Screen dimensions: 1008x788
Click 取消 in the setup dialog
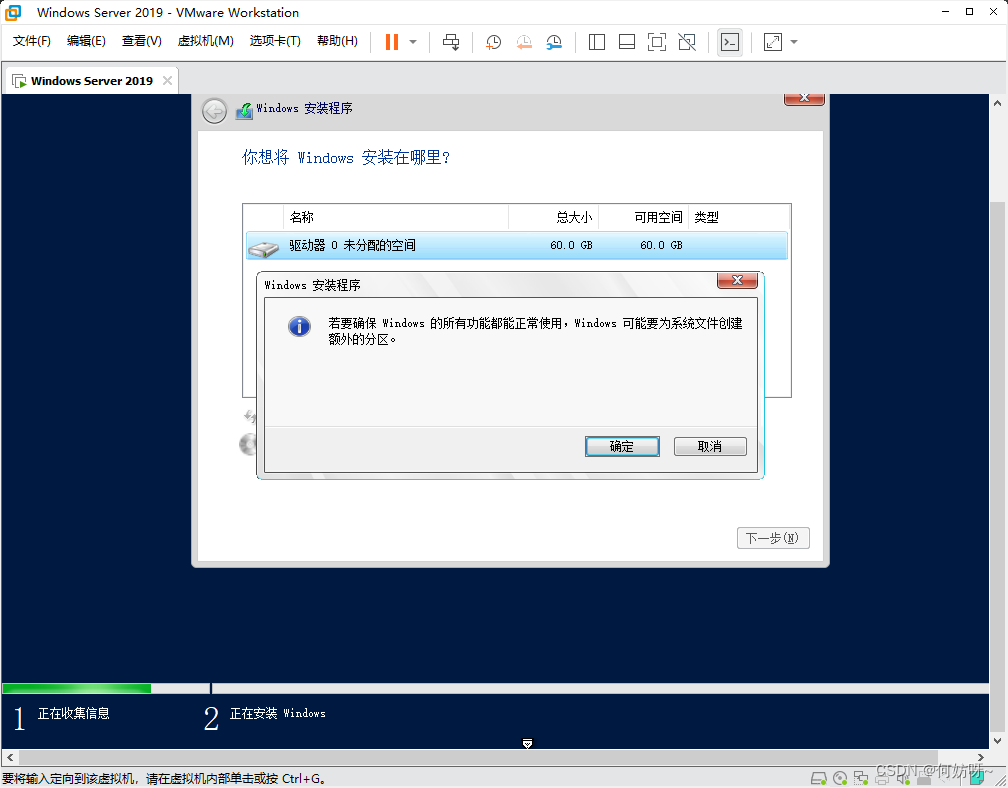(710, 447)
